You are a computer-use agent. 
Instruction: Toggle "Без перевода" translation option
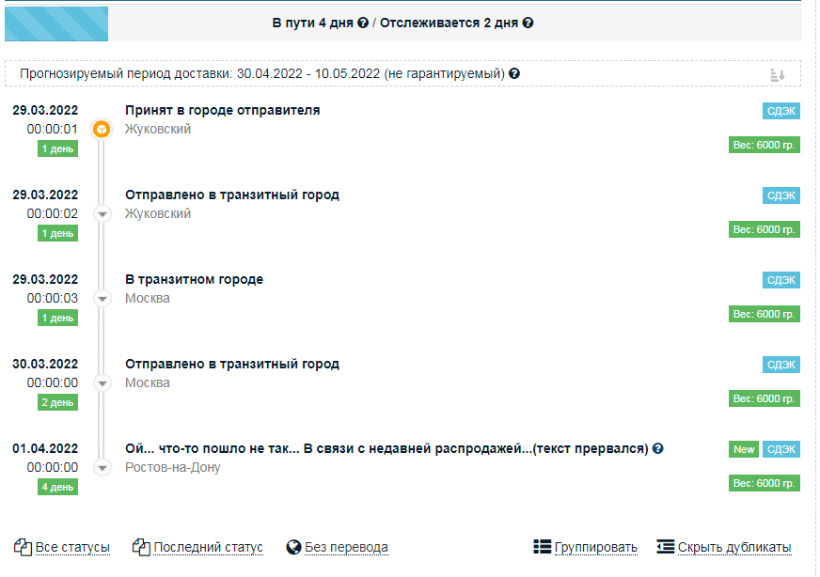[x=337, y=547]
